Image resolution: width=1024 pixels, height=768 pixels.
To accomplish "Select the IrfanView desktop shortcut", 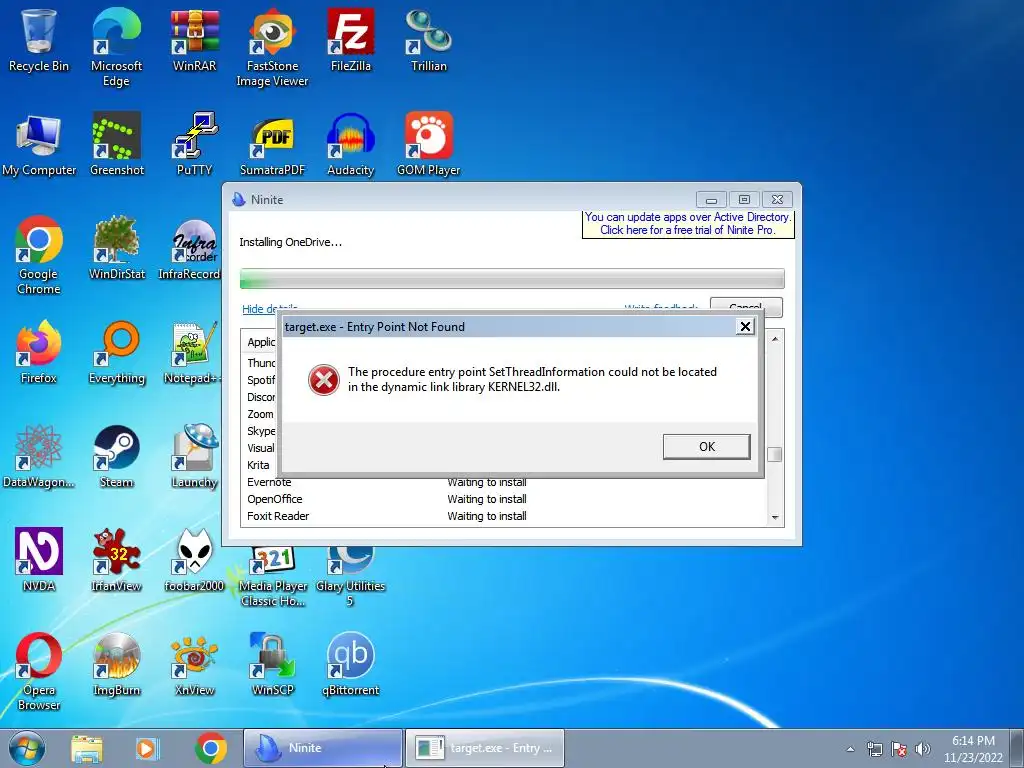I will tap(116, 559).
